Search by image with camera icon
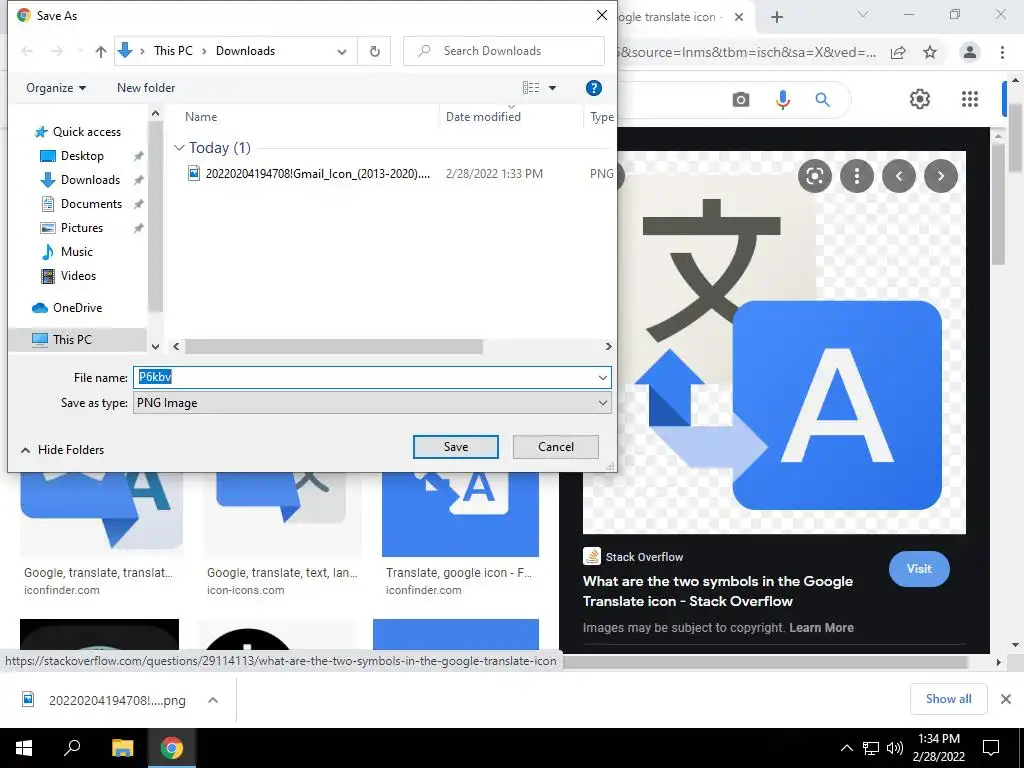The image size is (1024, 768). 741,99
